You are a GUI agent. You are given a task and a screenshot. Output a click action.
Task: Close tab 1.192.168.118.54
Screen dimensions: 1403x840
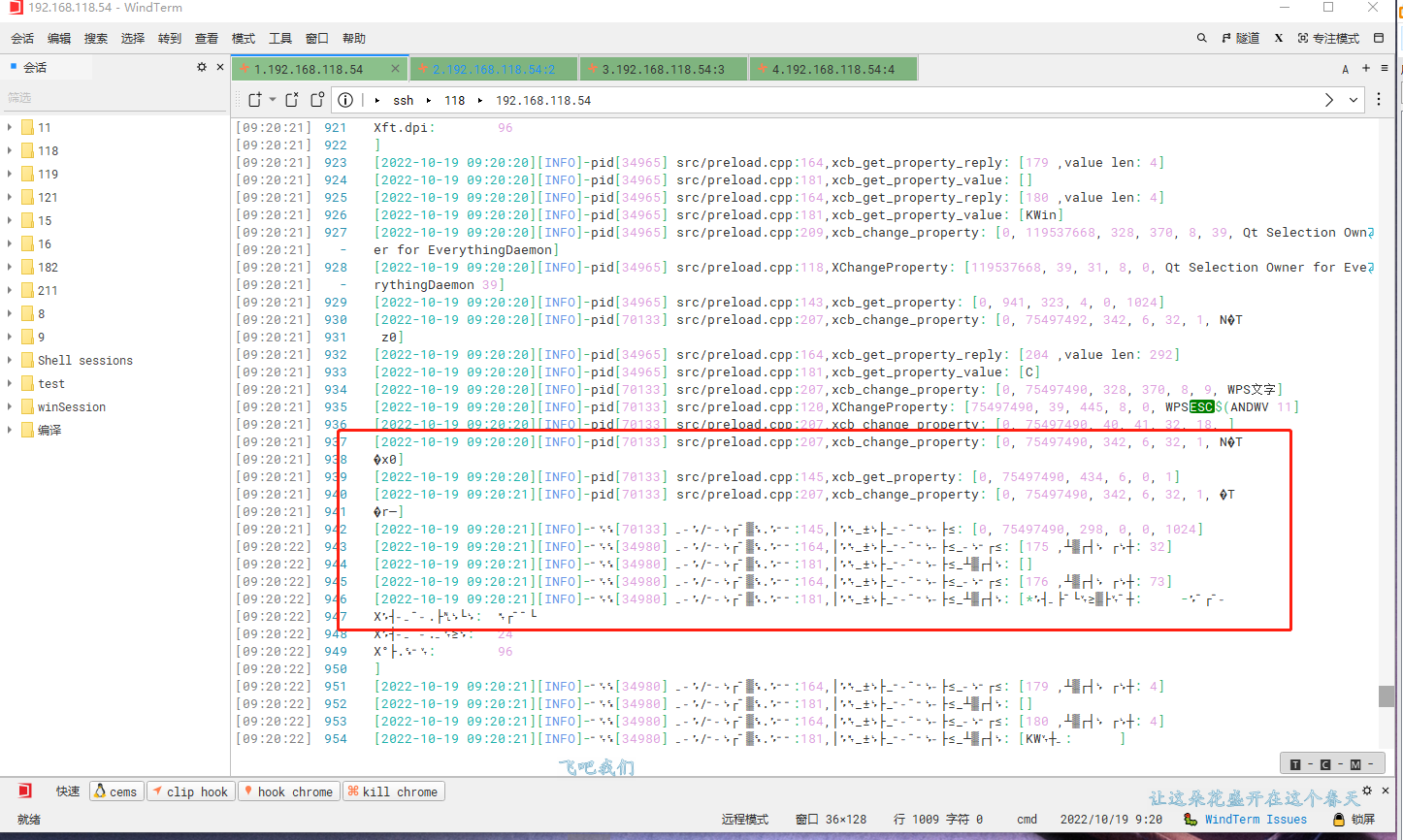tap(395, 69)
